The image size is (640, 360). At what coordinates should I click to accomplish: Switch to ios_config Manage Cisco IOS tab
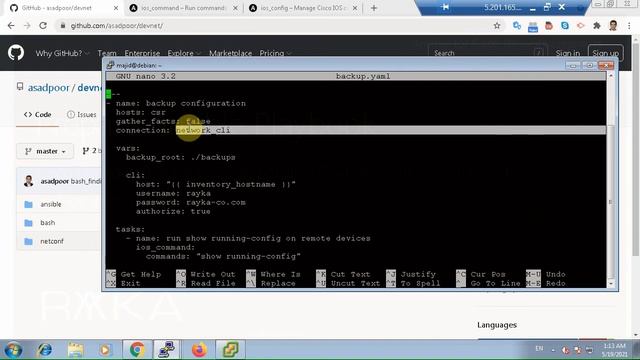pyautogui.click(x=302, y=8)
